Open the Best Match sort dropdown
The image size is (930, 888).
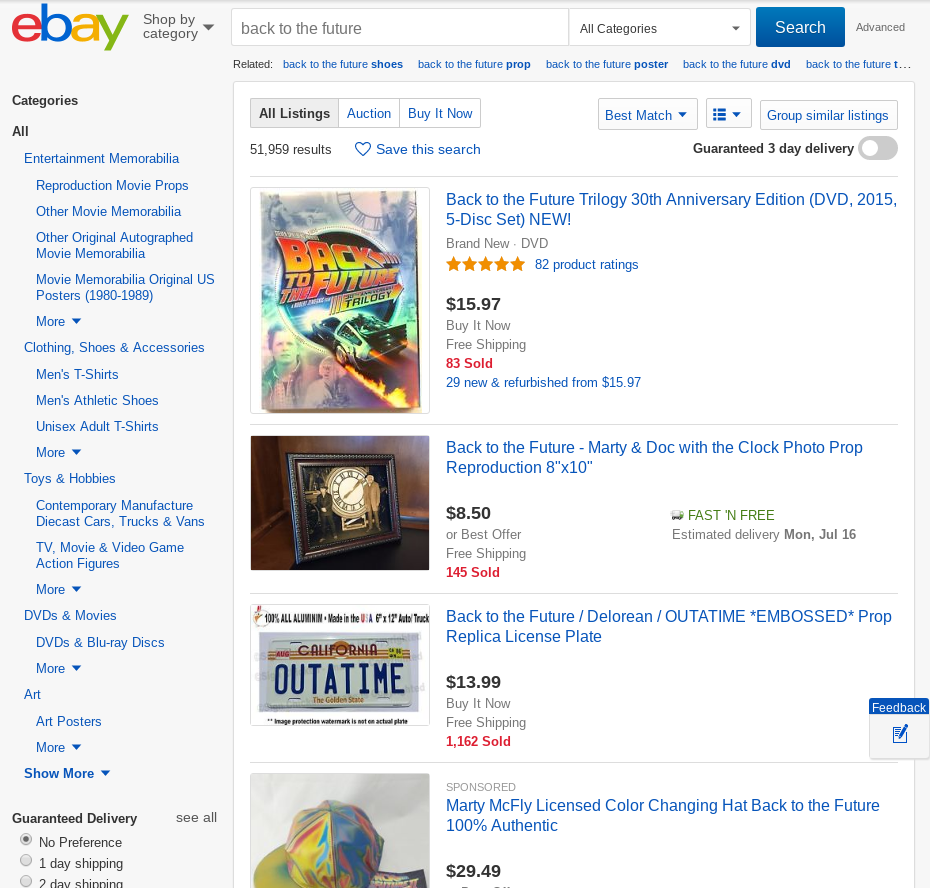pyautogui.click(x=647, y=114)
